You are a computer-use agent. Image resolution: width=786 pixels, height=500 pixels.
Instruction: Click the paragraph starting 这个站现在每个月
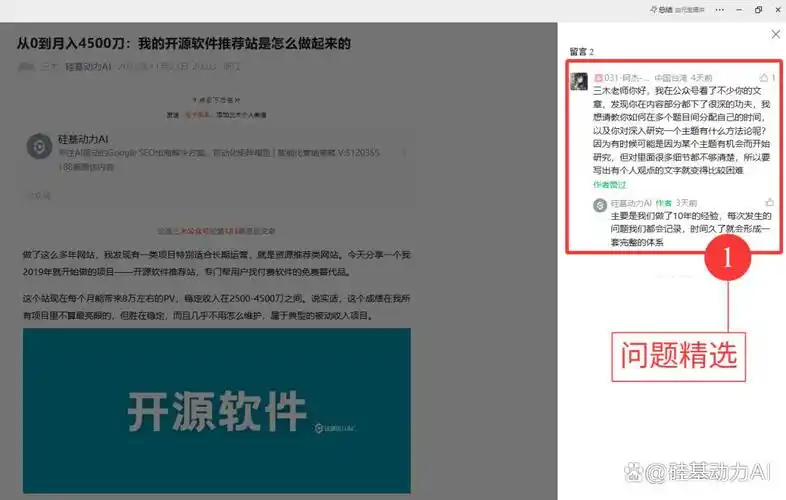(217, 307)
